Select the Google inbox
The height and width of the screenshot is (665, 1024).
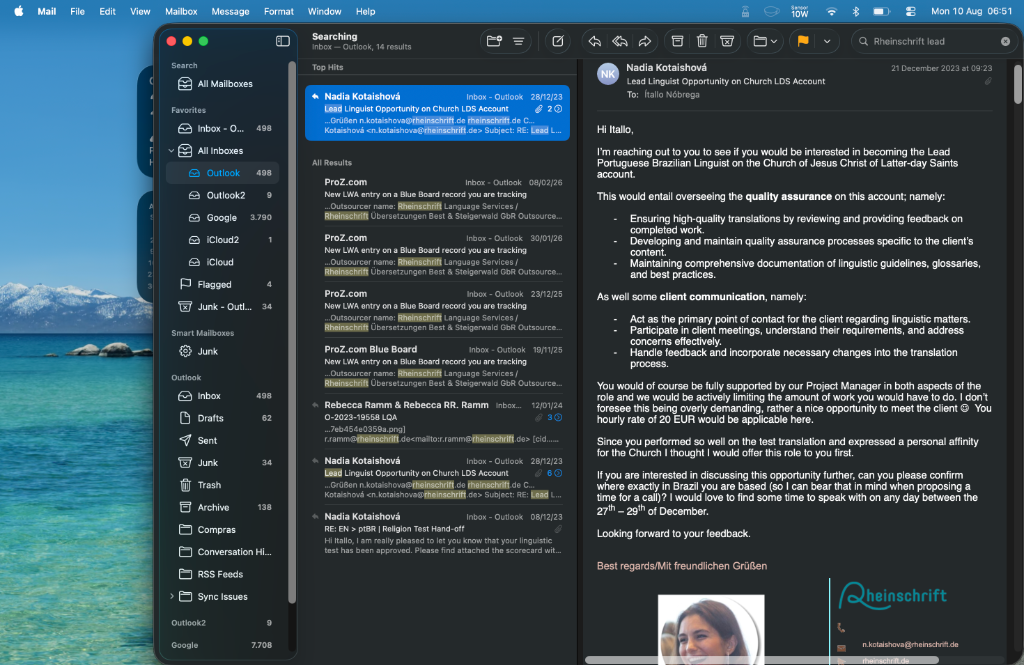224,218
